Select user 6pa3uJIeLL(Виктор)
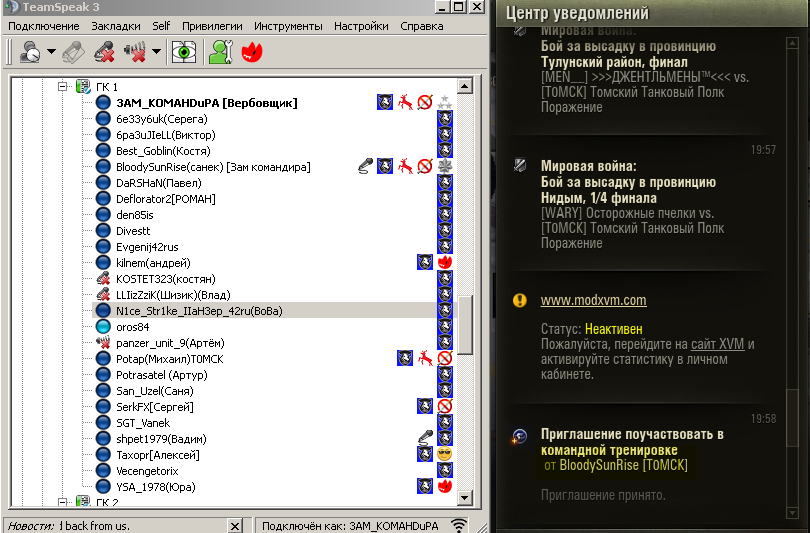Screen dimensions: 810x533 (166, 135)
